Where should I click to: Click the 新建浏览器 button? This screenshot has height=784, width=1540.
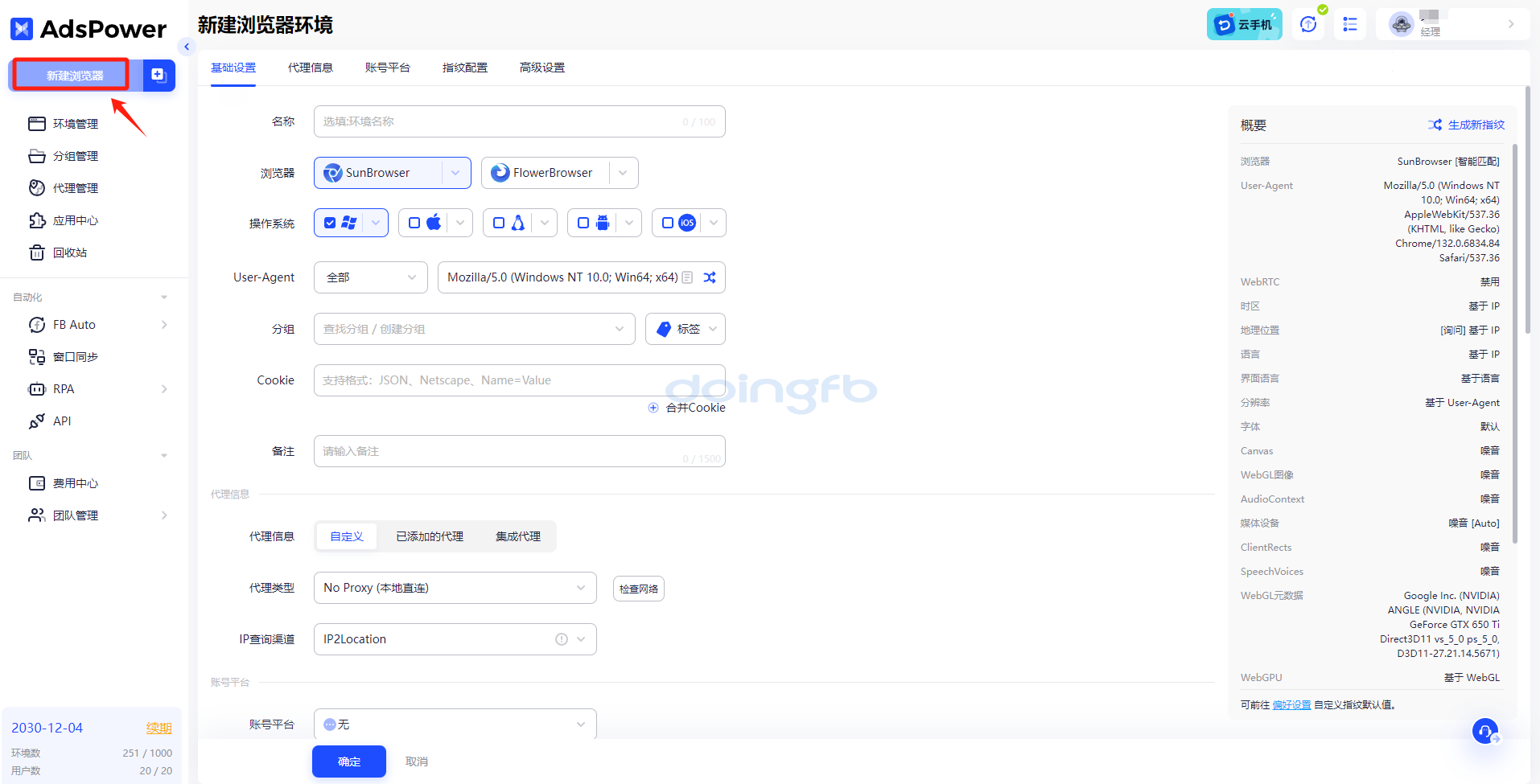coord(75,76)
